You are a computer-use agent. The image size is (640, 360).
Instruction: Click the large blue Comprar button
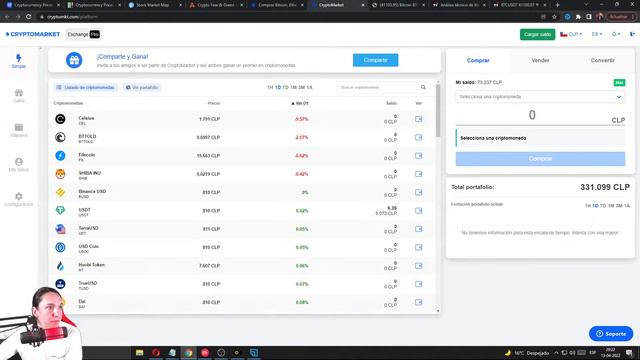pyautogui.click(x=540, y=159)
